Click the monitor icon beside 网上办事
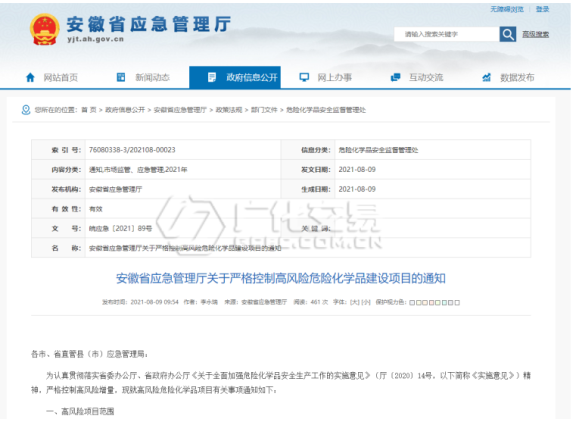The height and width of the screenshot is (422, 576). click(304, 77)
